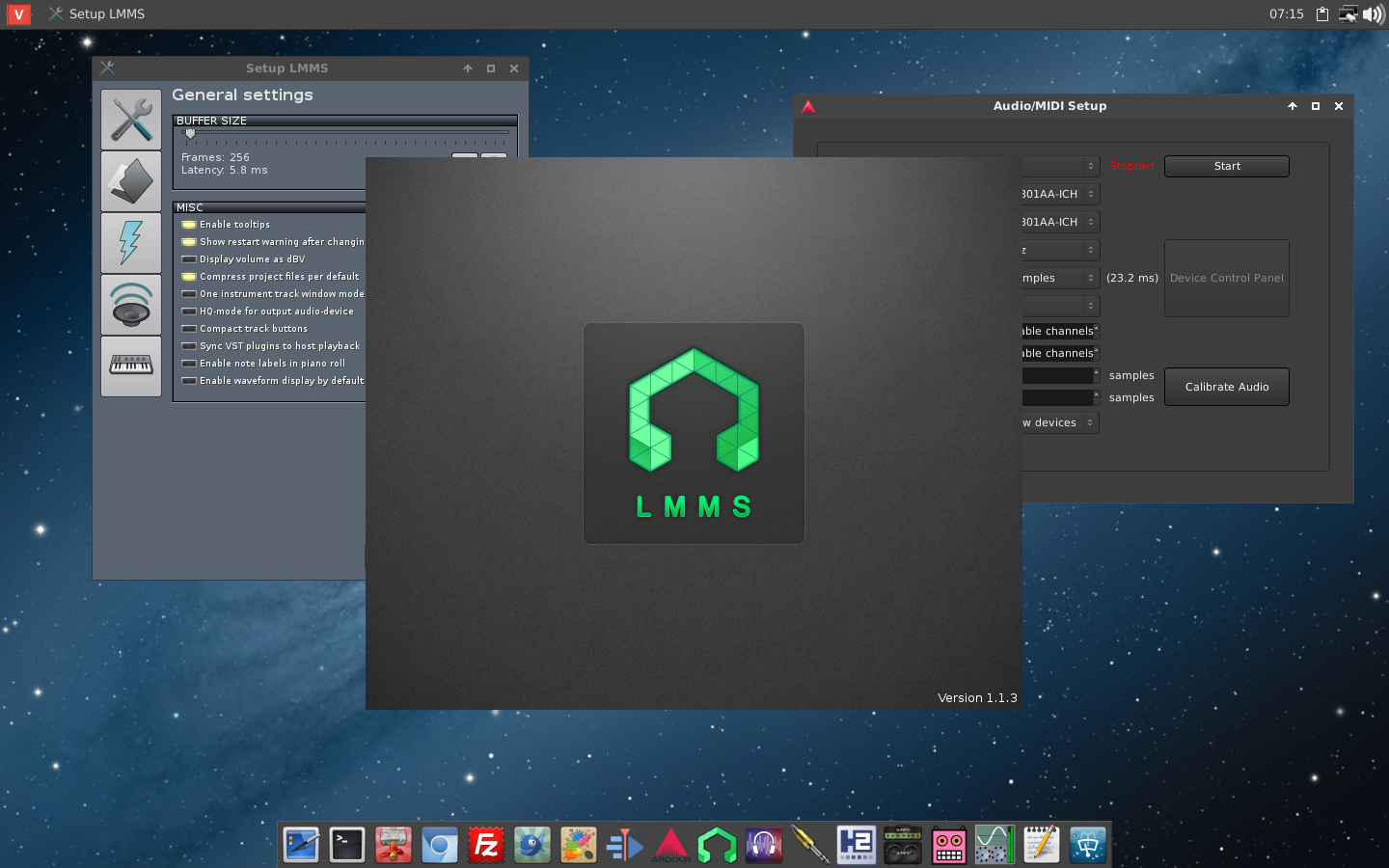Disable the Enable tooltips option
Image resolution: width=1389 pixels, height=868 pixels.
tap(189, 225)
